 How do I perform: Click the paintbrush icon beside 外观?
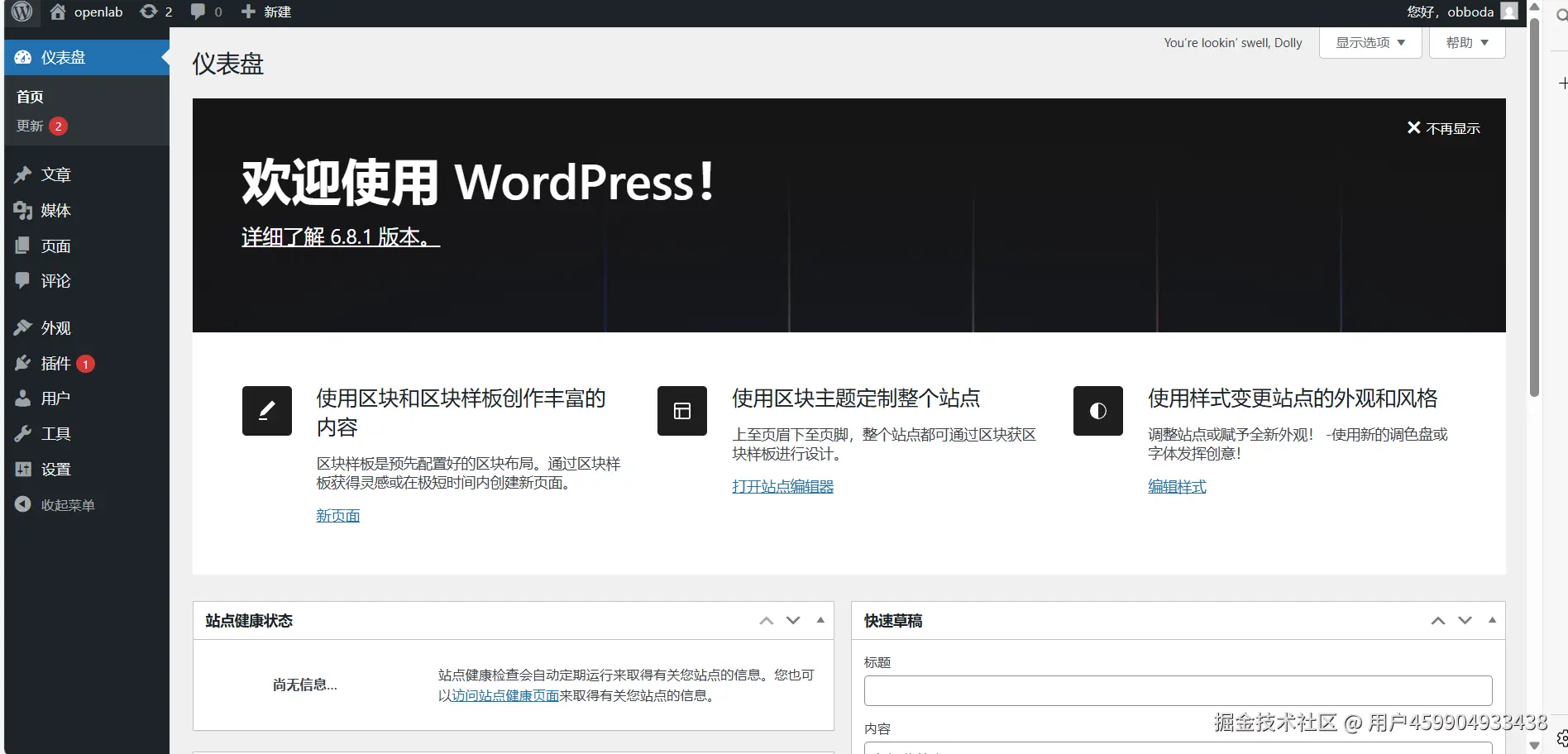[23, 327]
